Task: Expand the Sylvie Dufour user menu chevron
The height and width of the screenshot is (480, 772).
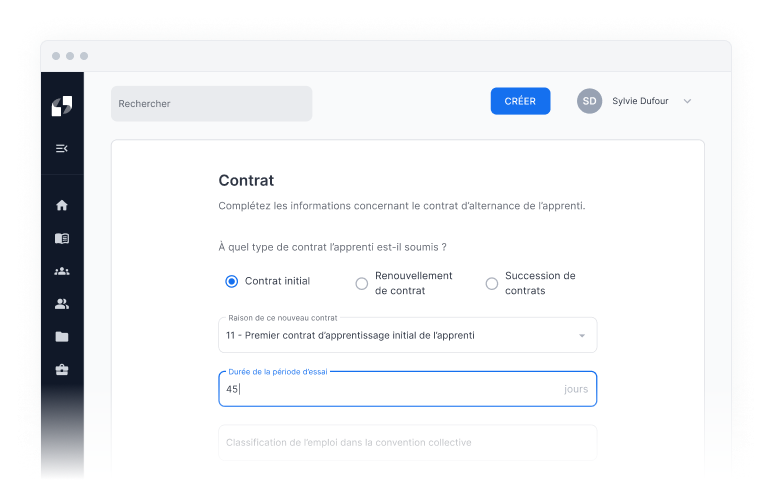Action: point(687,101)
